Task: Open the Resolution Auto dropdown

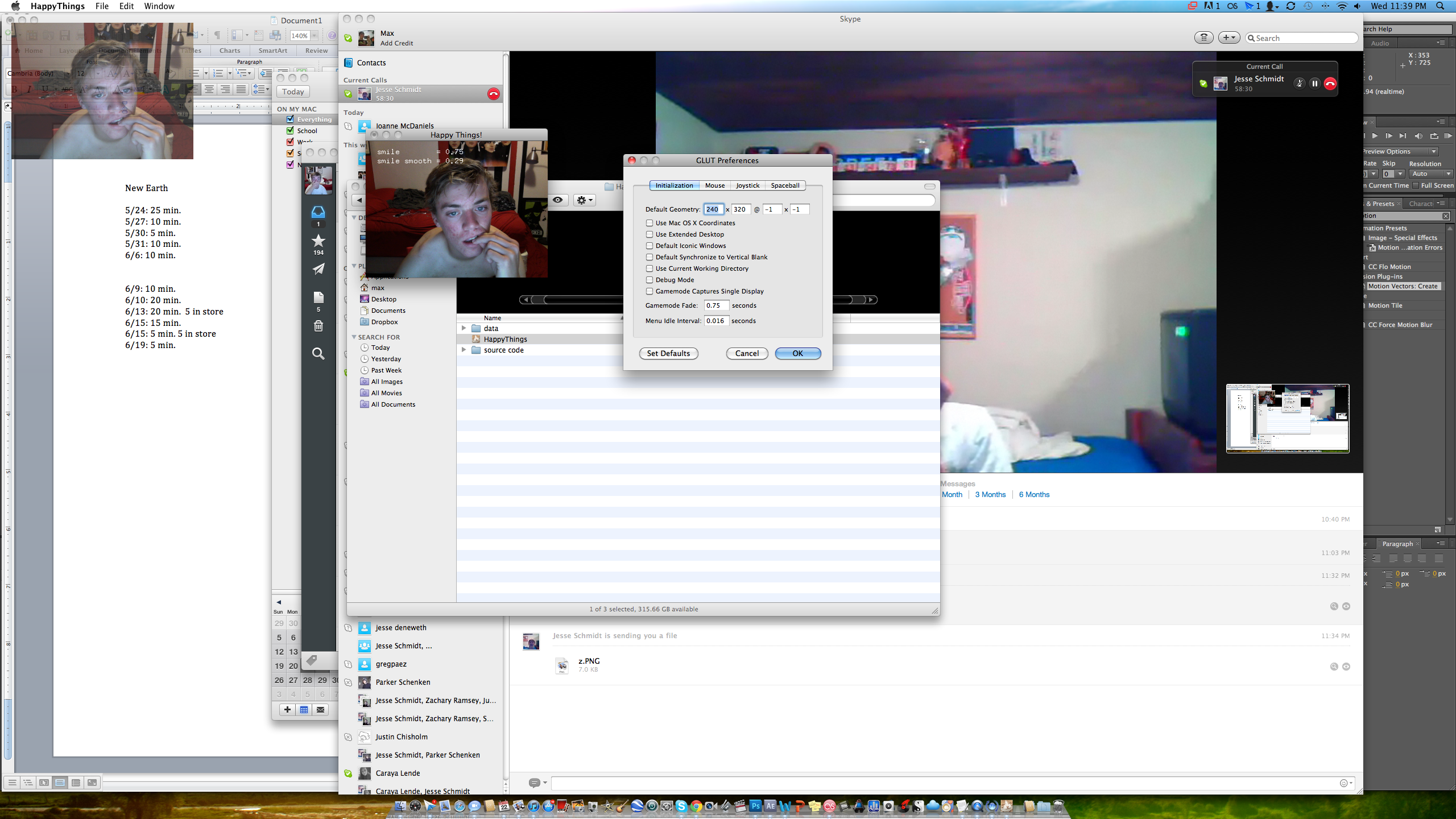Action: pos(1431,174)
